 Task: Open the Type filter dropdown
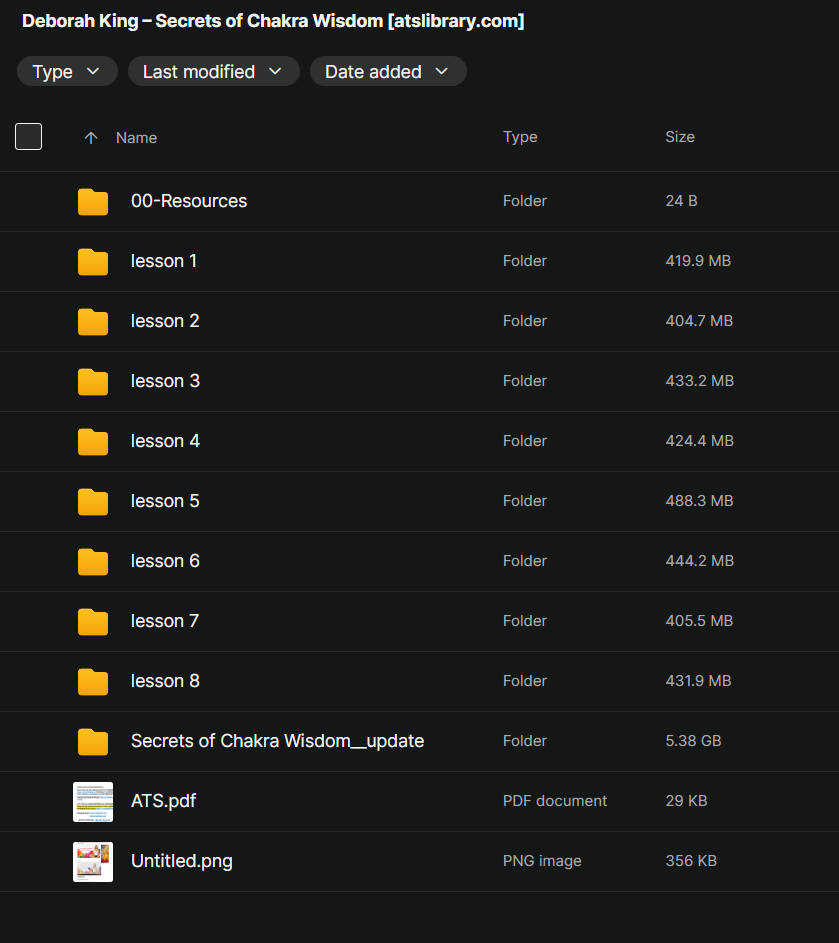[x=67, y=72]
